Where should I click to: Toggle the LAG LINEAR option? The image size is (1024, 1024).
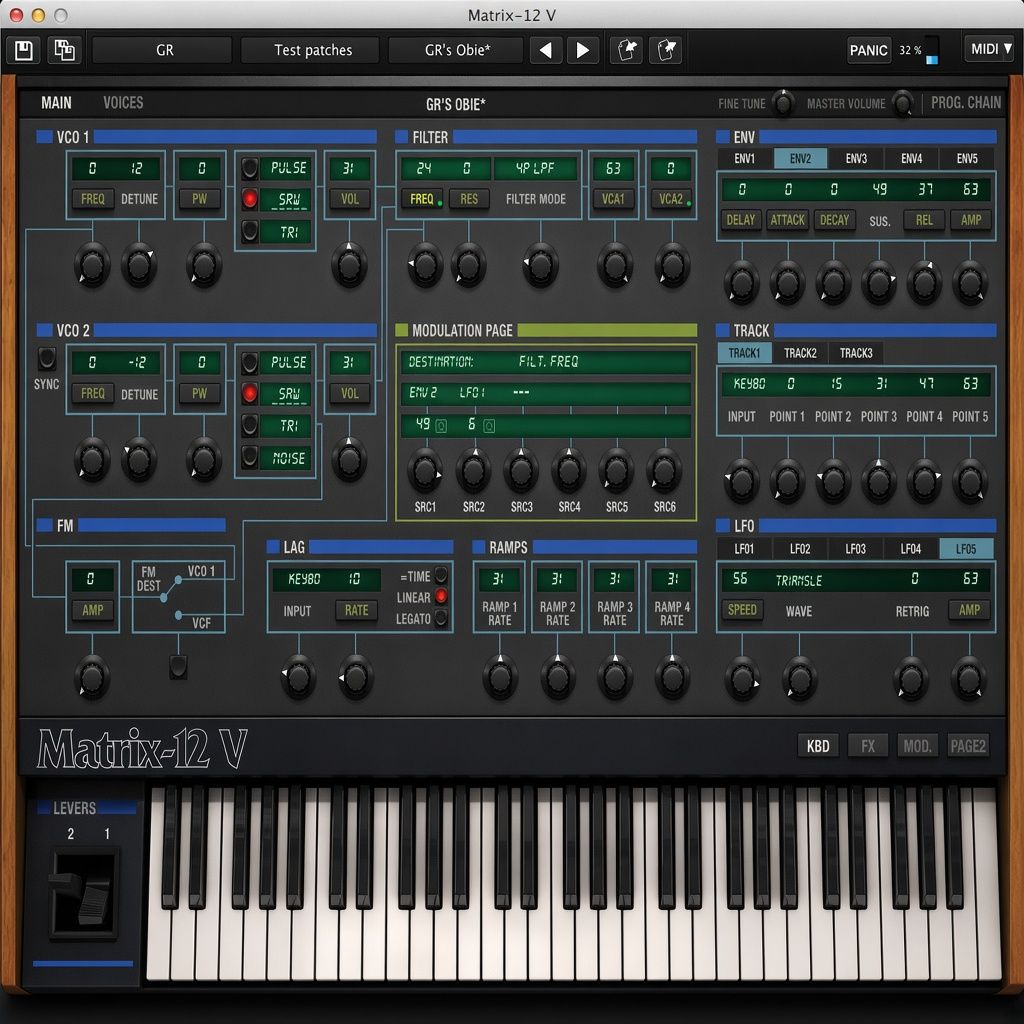click(441, 596)
